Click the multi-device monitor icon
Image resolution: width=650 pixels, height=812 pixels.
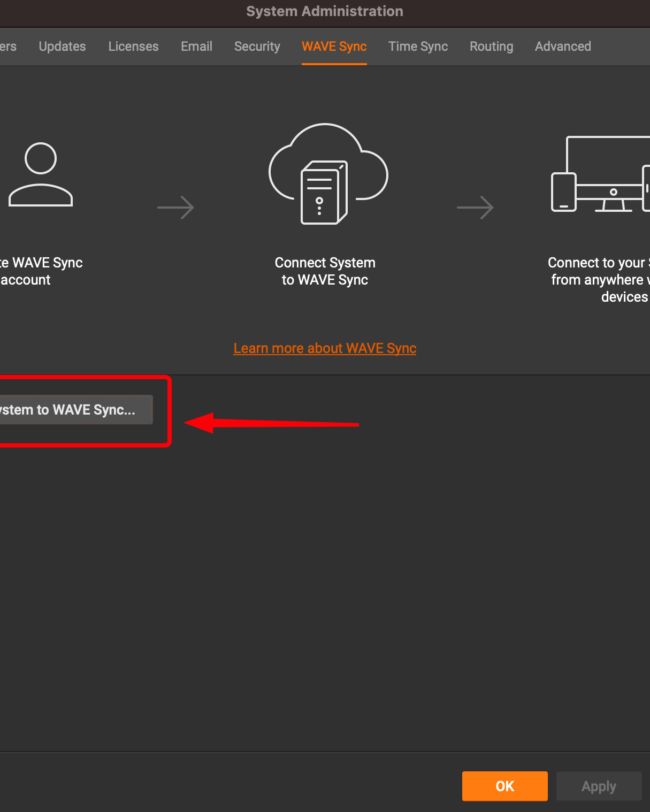click(600, 174)
